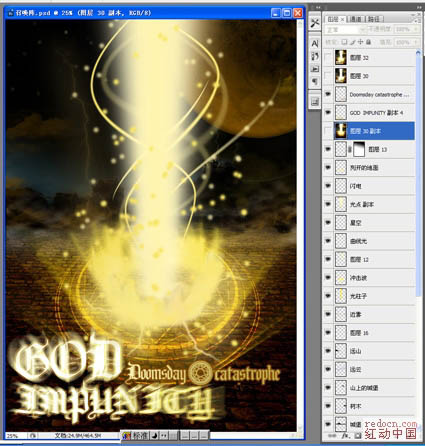The height and width of the screenshot is (446, 425).
Task: Click the 图层 30 layer thumbnail
Action: coord(341,76)
